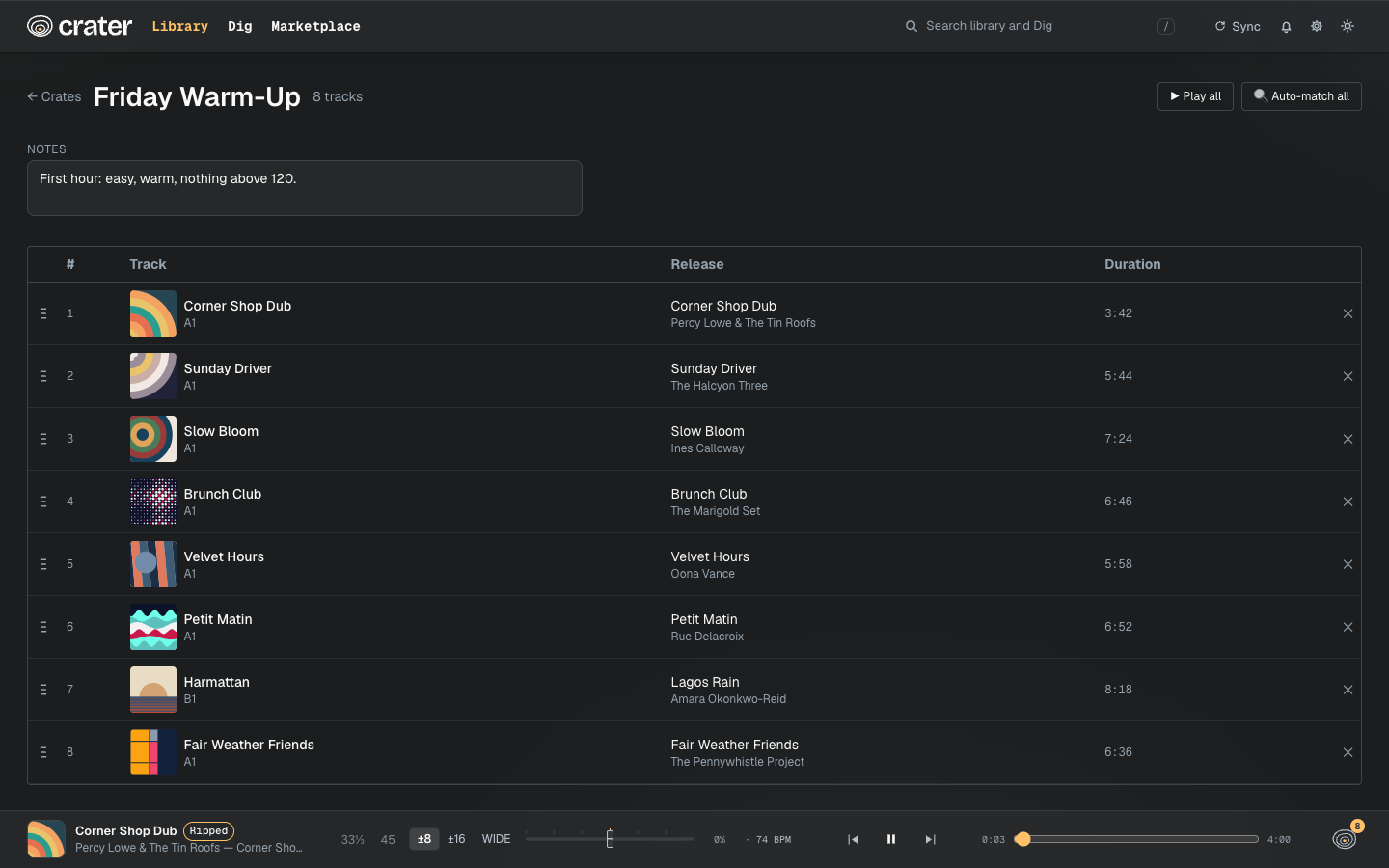Go to the Marketplace tab
Viewport: 1389px width, 868px height.
point(315,26)
